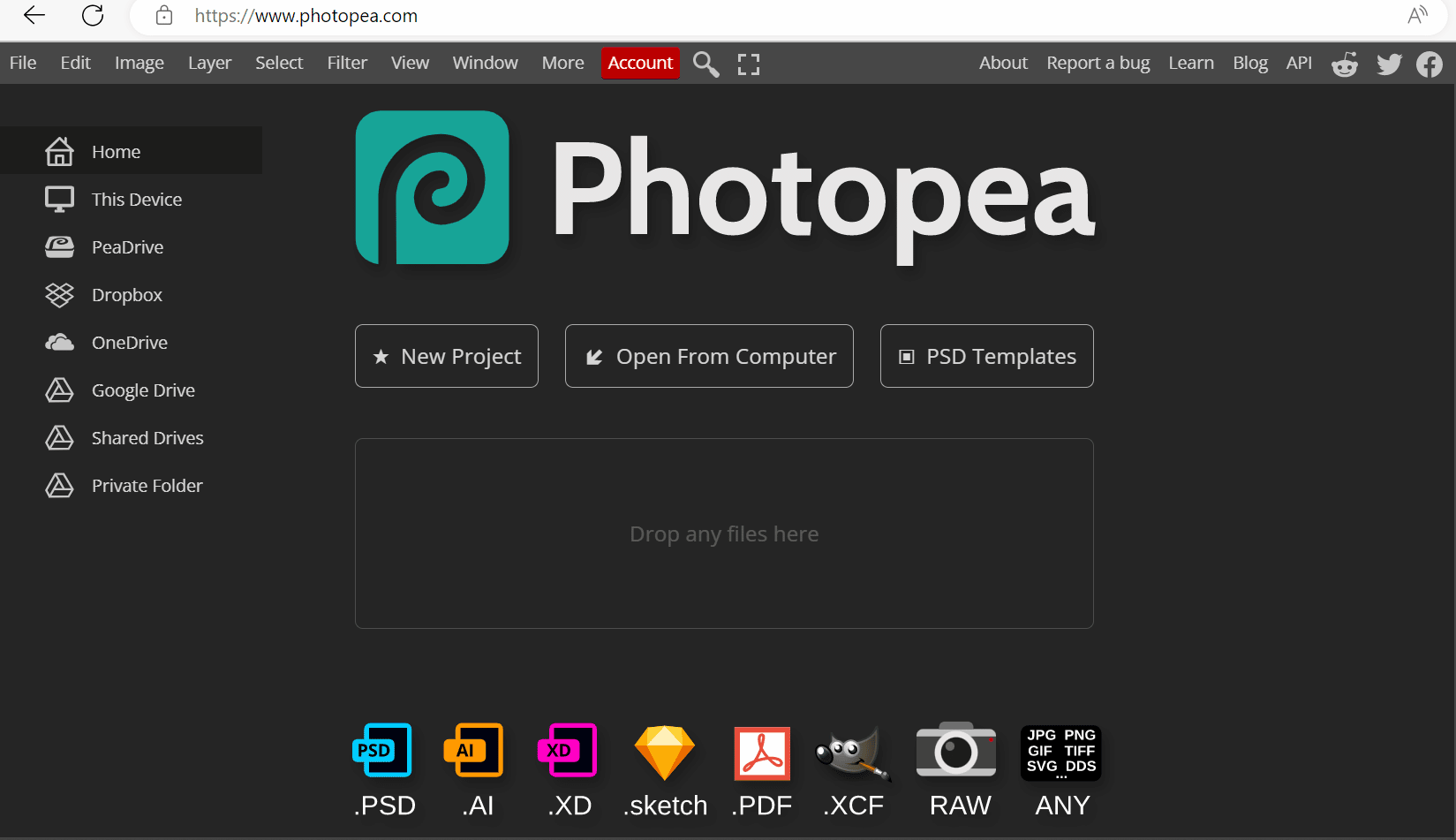Click the .AI Illustrator format icon

(473, 750)
